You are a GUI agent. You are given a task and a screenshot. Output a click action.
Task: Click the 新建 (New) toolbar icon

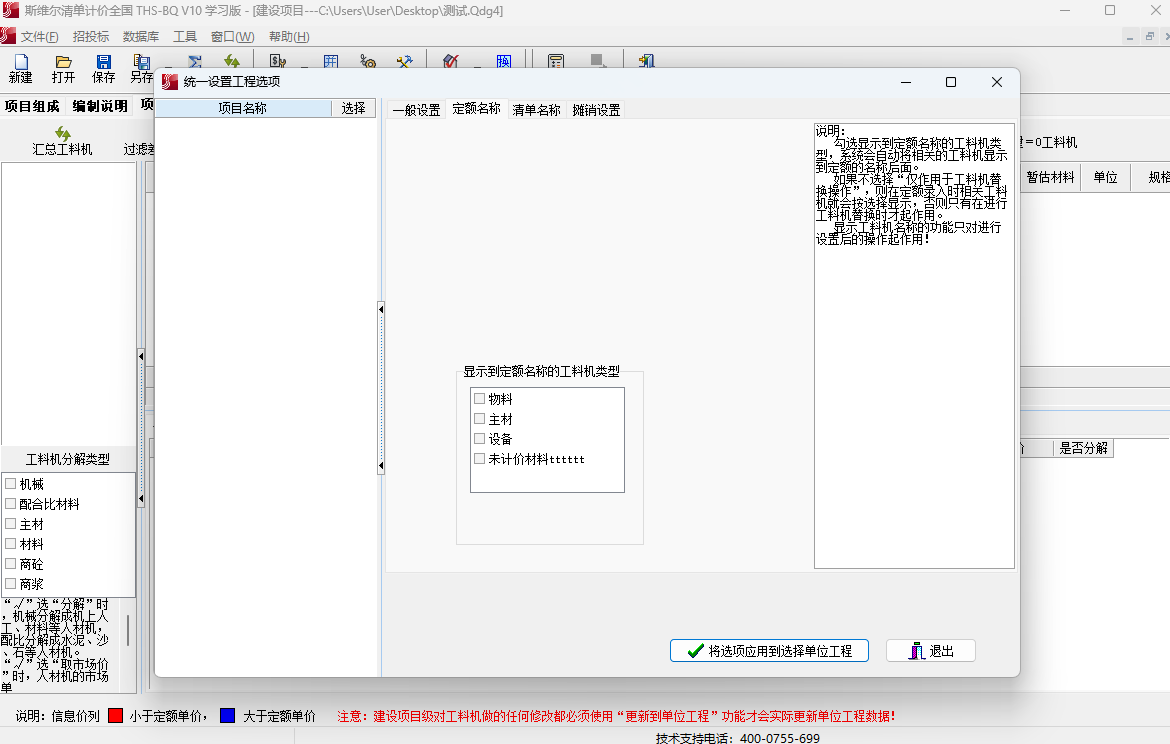click(x=21, y=61)
